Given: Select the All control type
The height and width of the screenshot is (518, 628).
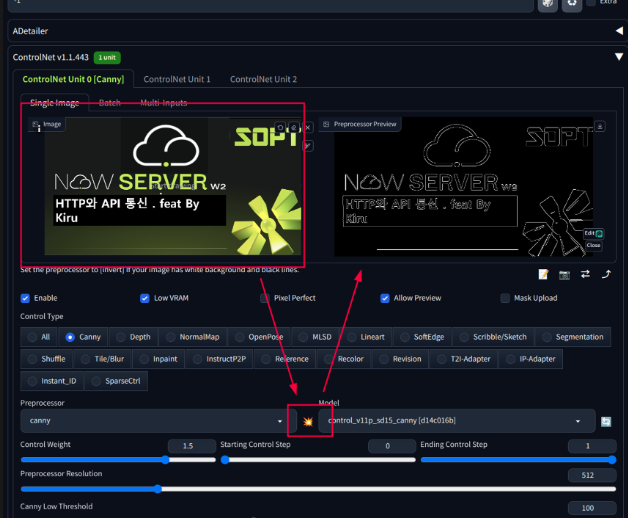Looking at the screenshot, I should coord(39,337).
